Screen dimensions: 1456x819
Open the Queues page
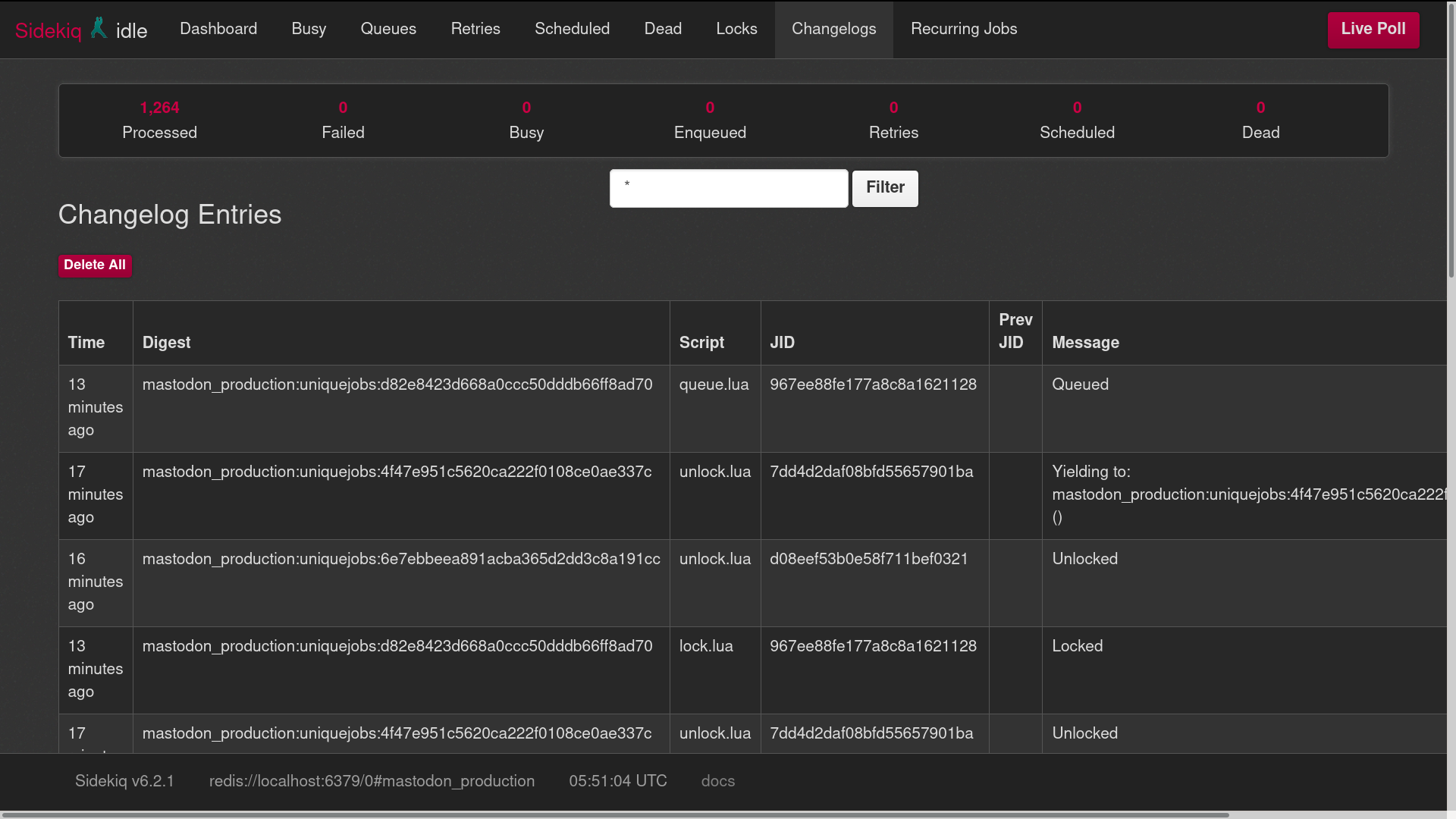click(388, 29)
